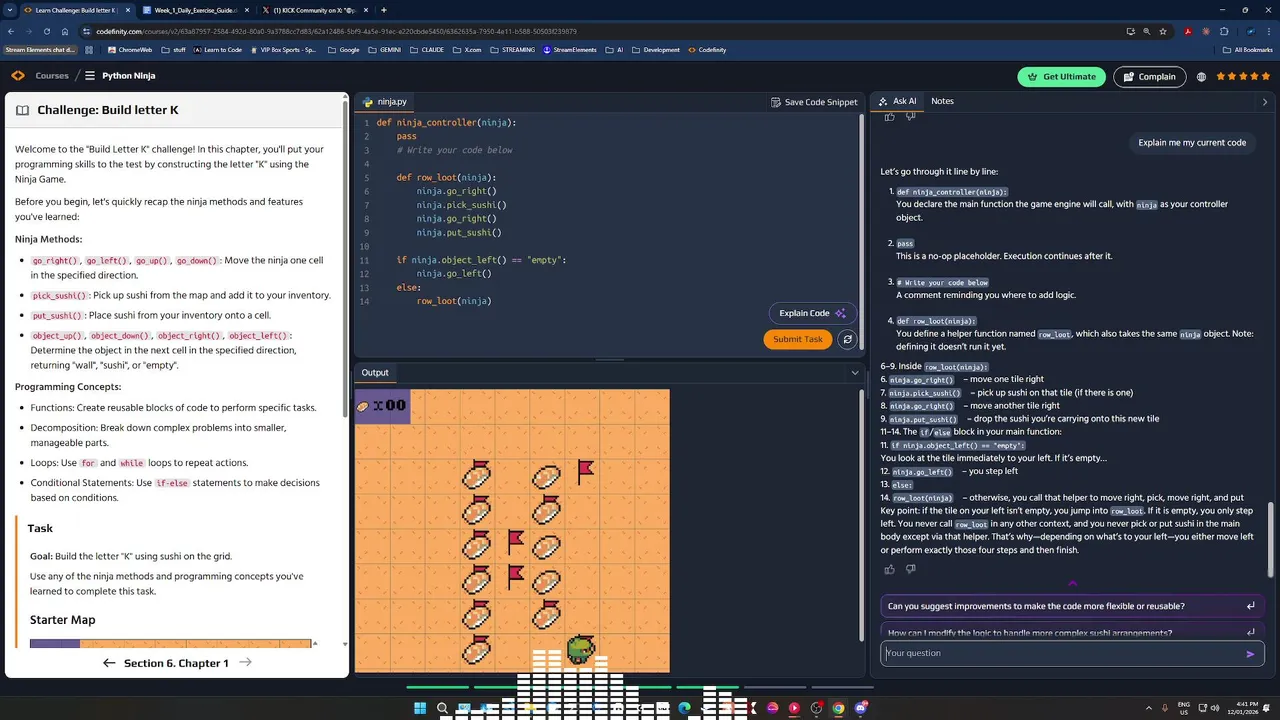Open All Bookmarks folder
The height and width of the screenshot is (720, 1280).
[1247, 49]
